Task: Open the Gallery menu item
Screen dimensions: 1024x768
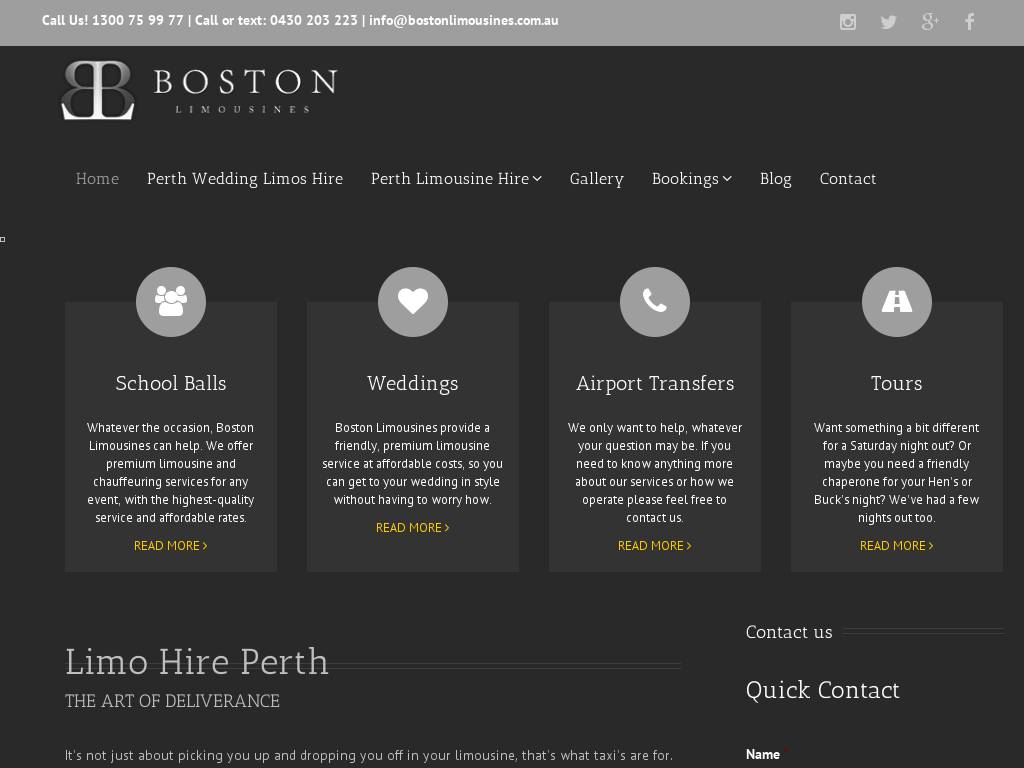Action: pos(597,179)
